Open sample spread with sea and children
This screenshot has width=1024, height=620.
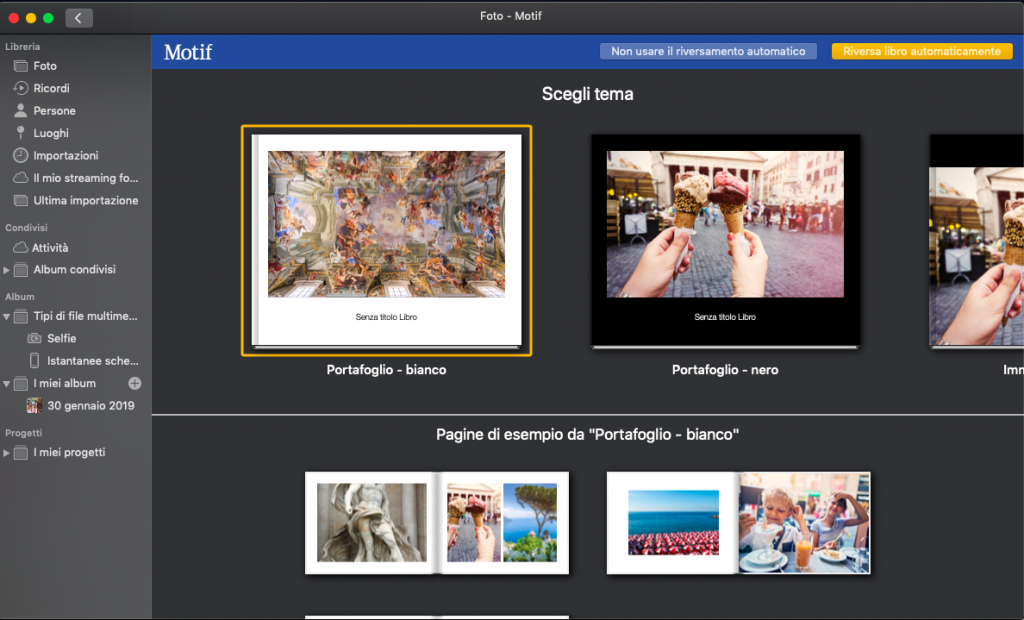(x=739, y=523)
